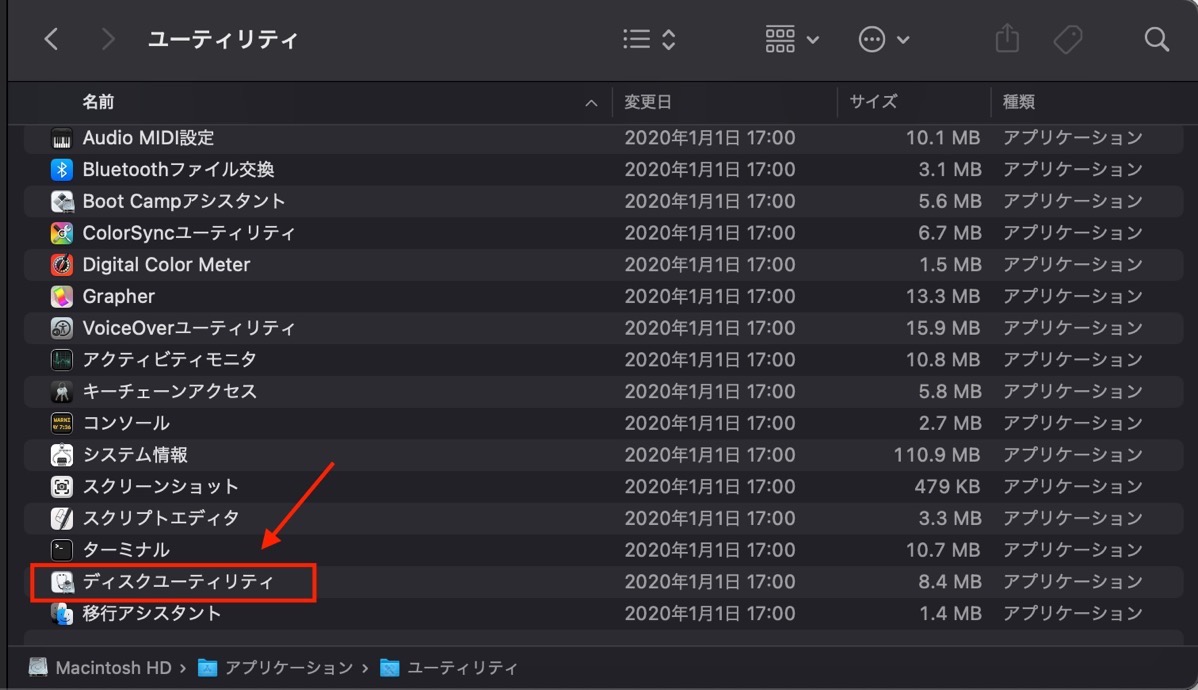Go back with the left chevron button
The height and width of the screenshot is (690, 1198).
(x=51, y=39)
